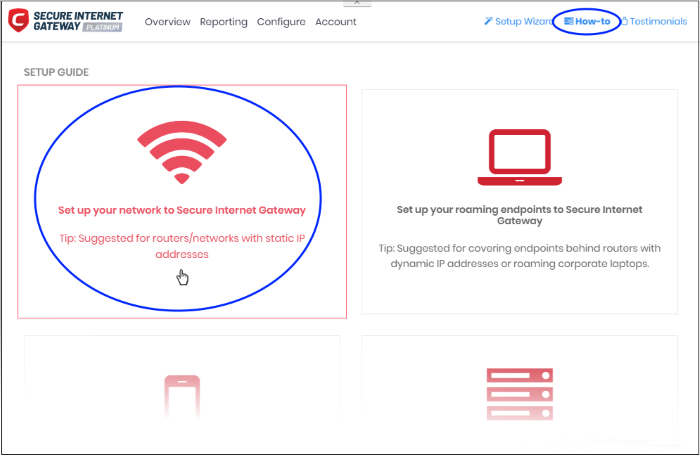Image resolution: width=700 pixels, height=457 pixels.
Task: Click the Wi-Fi network setup icon
Action: [x=182, y=152]
